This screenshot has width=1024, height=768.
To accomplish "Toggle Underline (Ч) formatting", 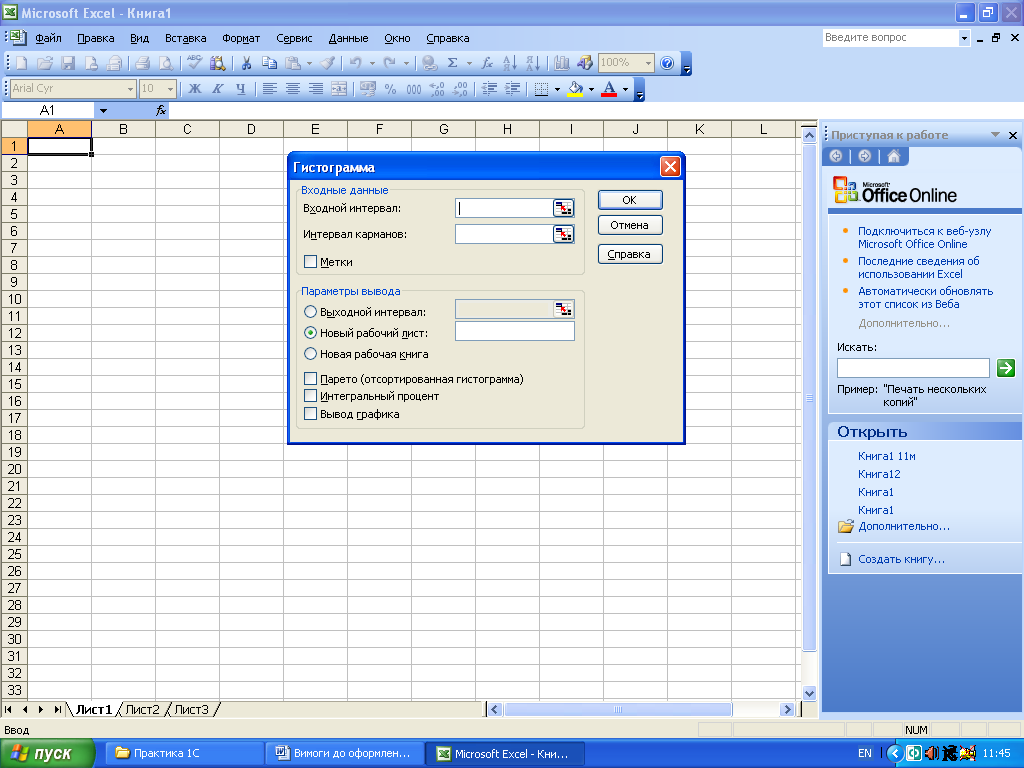I will 240,88.
